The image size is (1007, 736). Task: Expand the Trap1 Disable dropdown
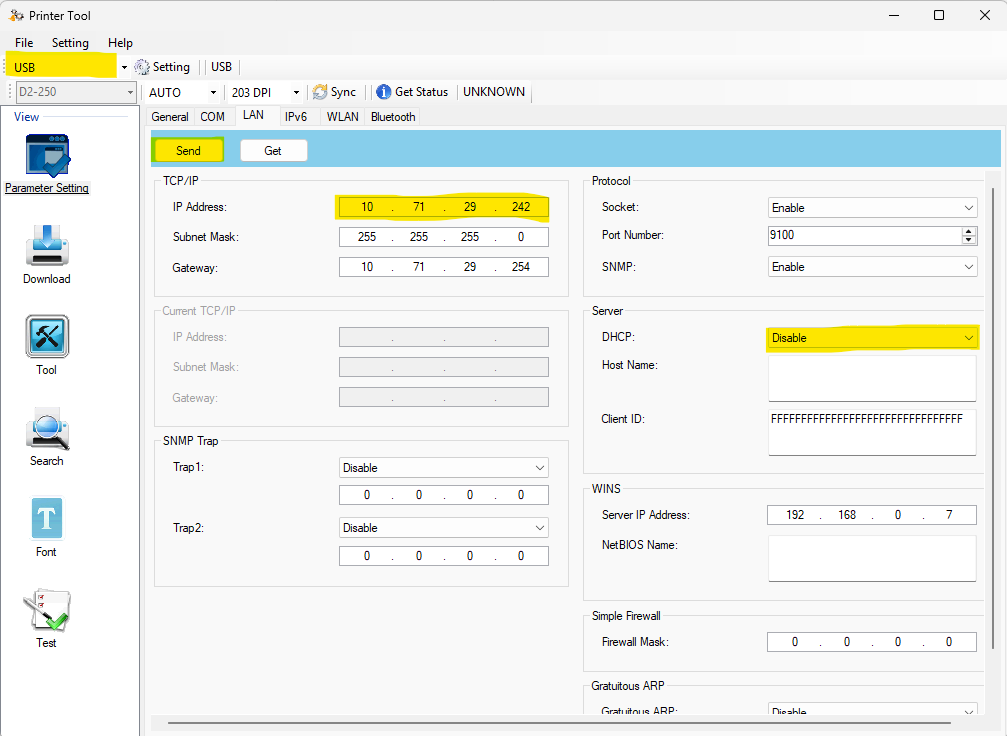[x=443, y=468]
